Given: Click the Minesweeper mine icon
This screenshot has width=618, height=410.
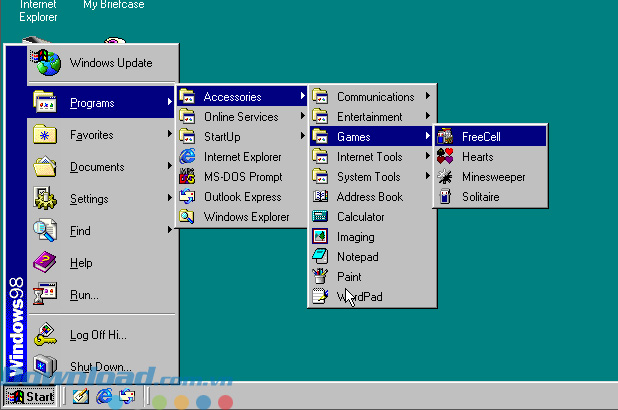Looking at the screenshot, I should pos(445,177).
